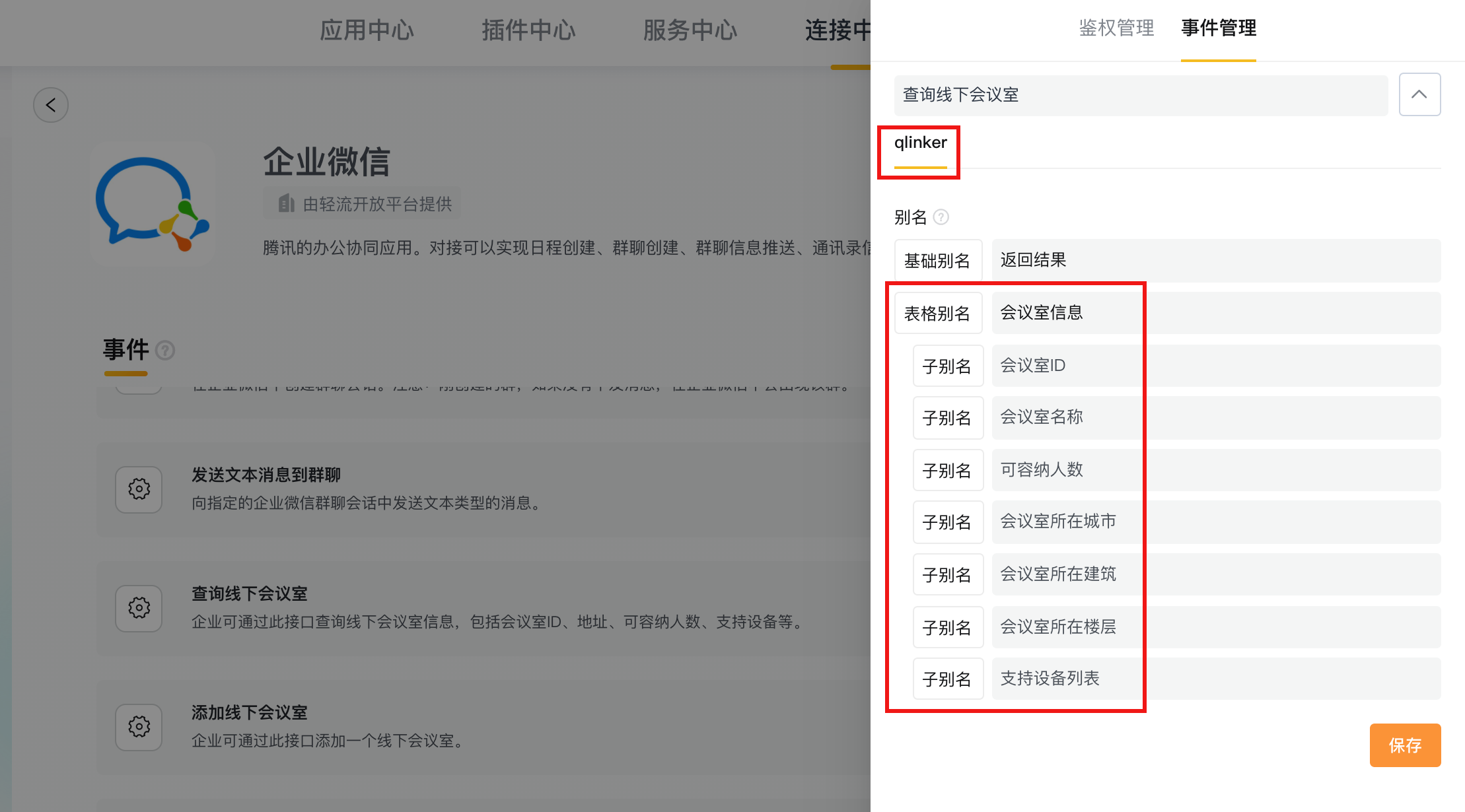
Task: Edit the 支持设备列表 sub-alias field
Action: point(1216,679)
